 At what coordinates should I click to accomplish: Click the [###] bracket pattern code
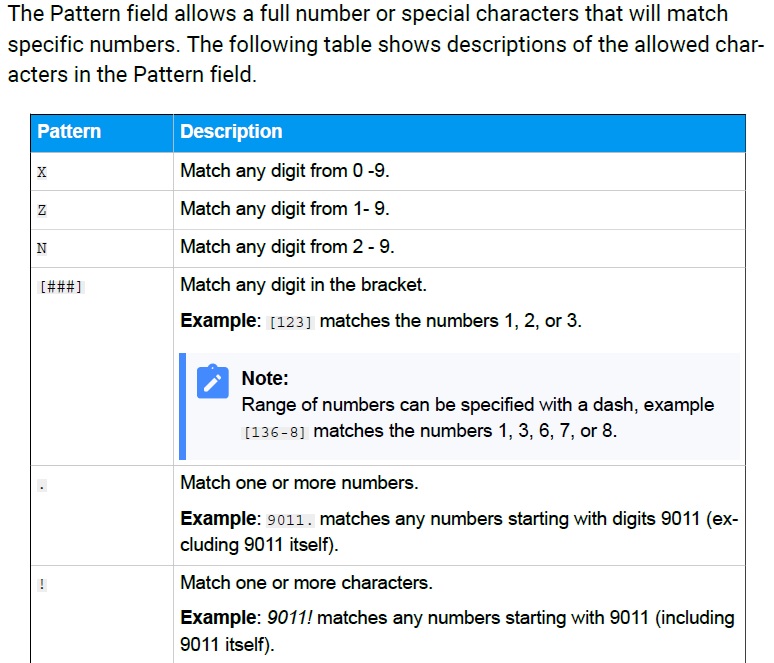pos(61,286)
